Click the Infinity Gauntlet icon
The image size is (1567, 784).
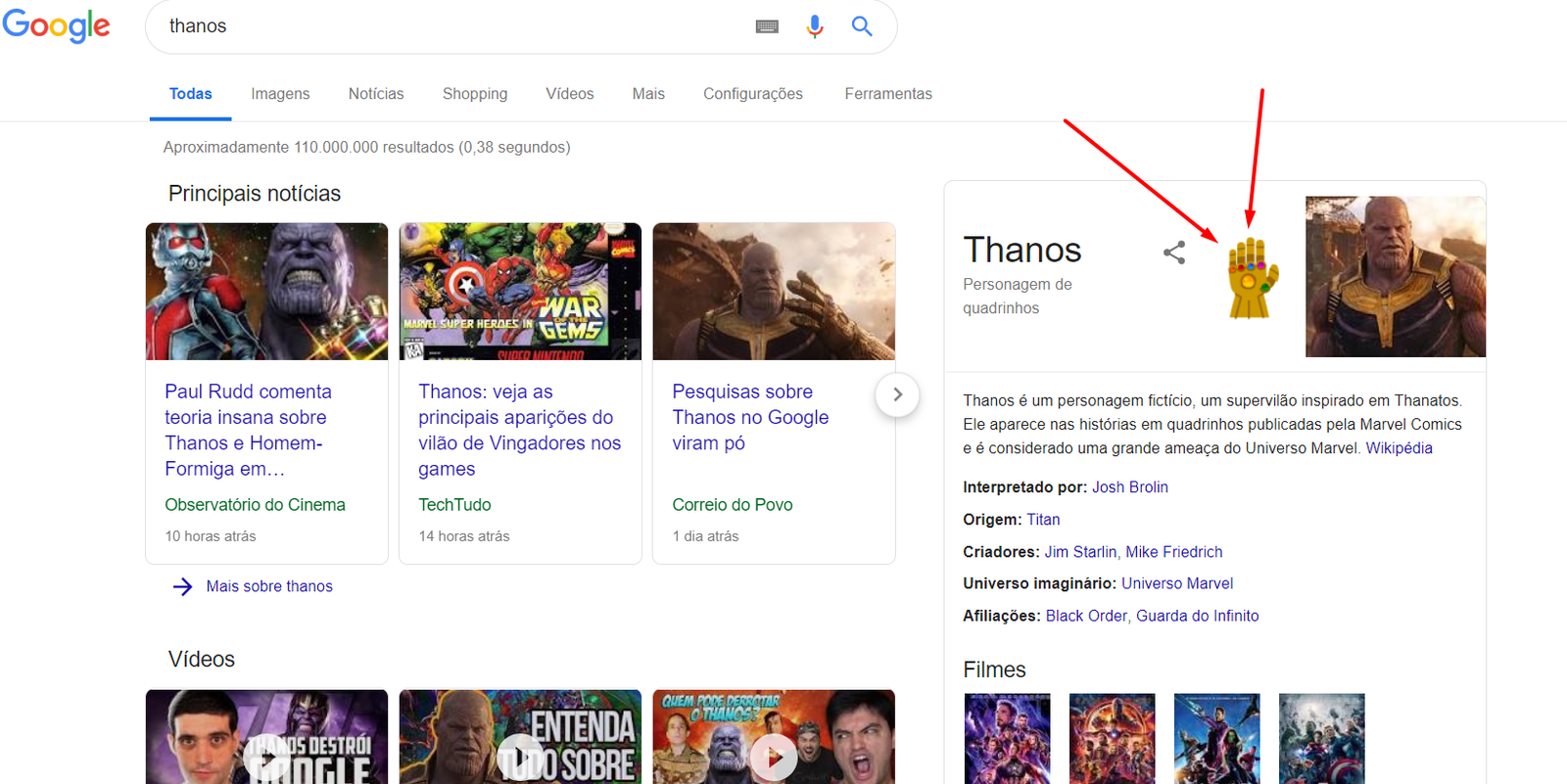coord(1253,278)
